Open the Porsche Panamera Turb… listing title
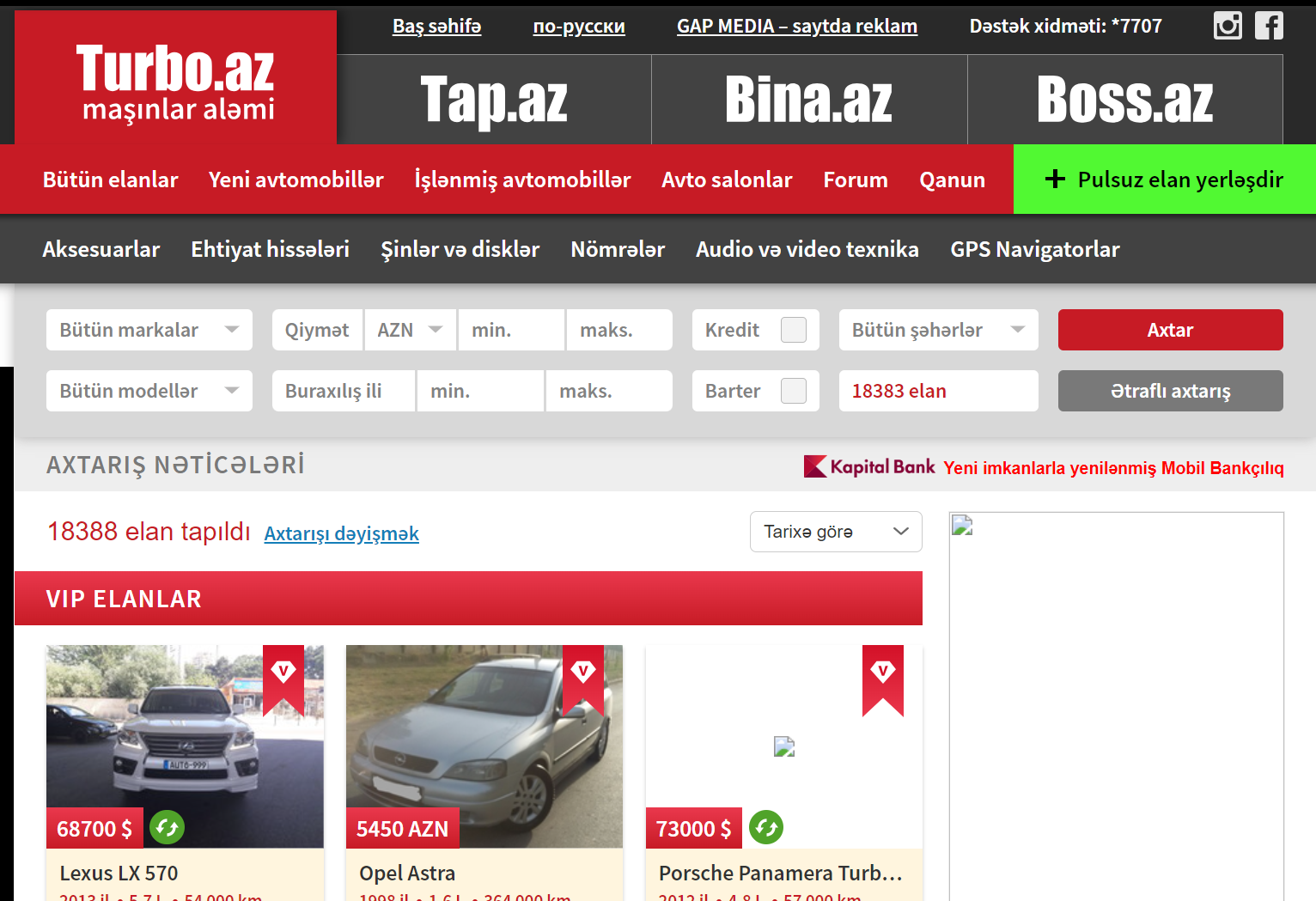 [x=781, y=873]
